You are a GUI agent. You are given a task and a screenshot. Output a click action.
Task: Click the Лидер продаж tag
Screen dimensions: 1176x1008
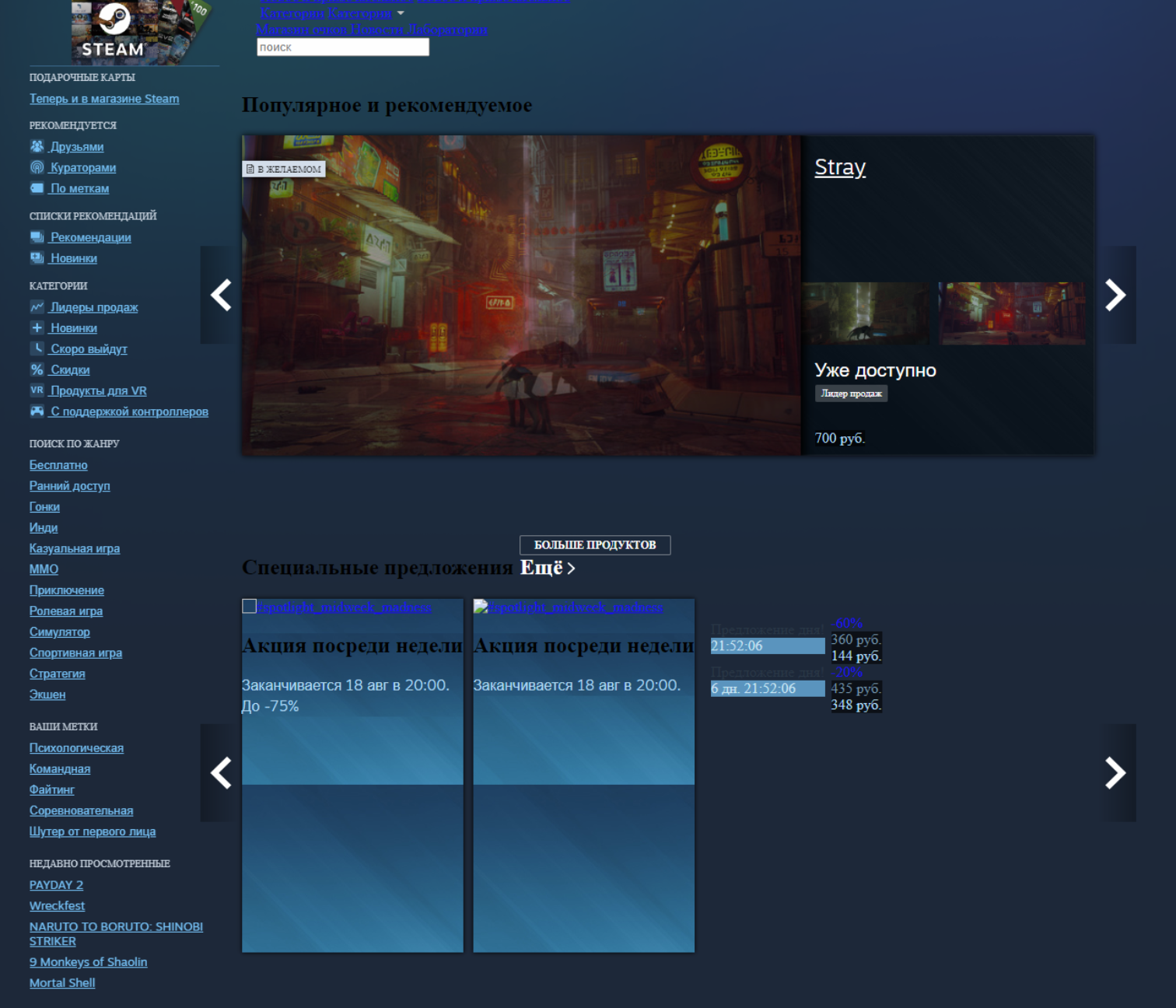(852, 394)
